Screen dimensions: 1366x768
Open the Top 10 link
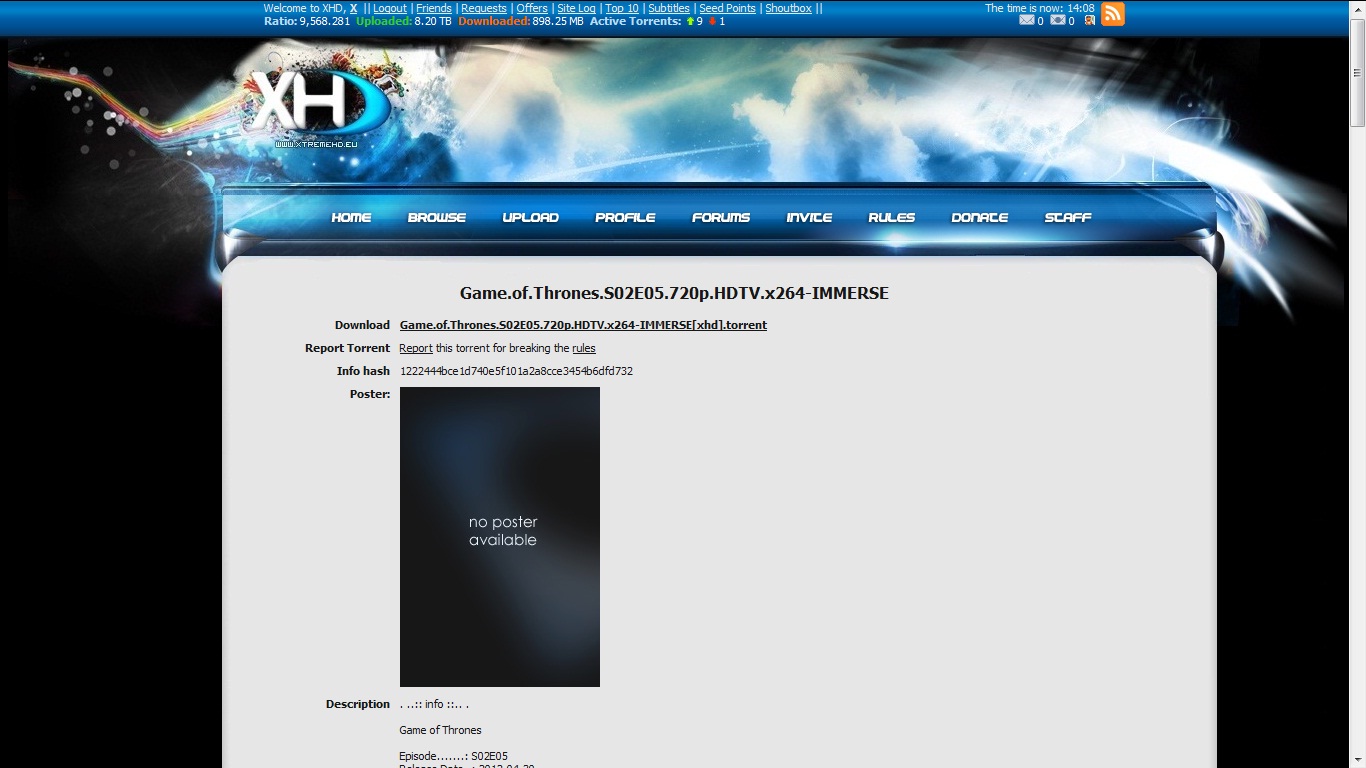click(622, 8)
